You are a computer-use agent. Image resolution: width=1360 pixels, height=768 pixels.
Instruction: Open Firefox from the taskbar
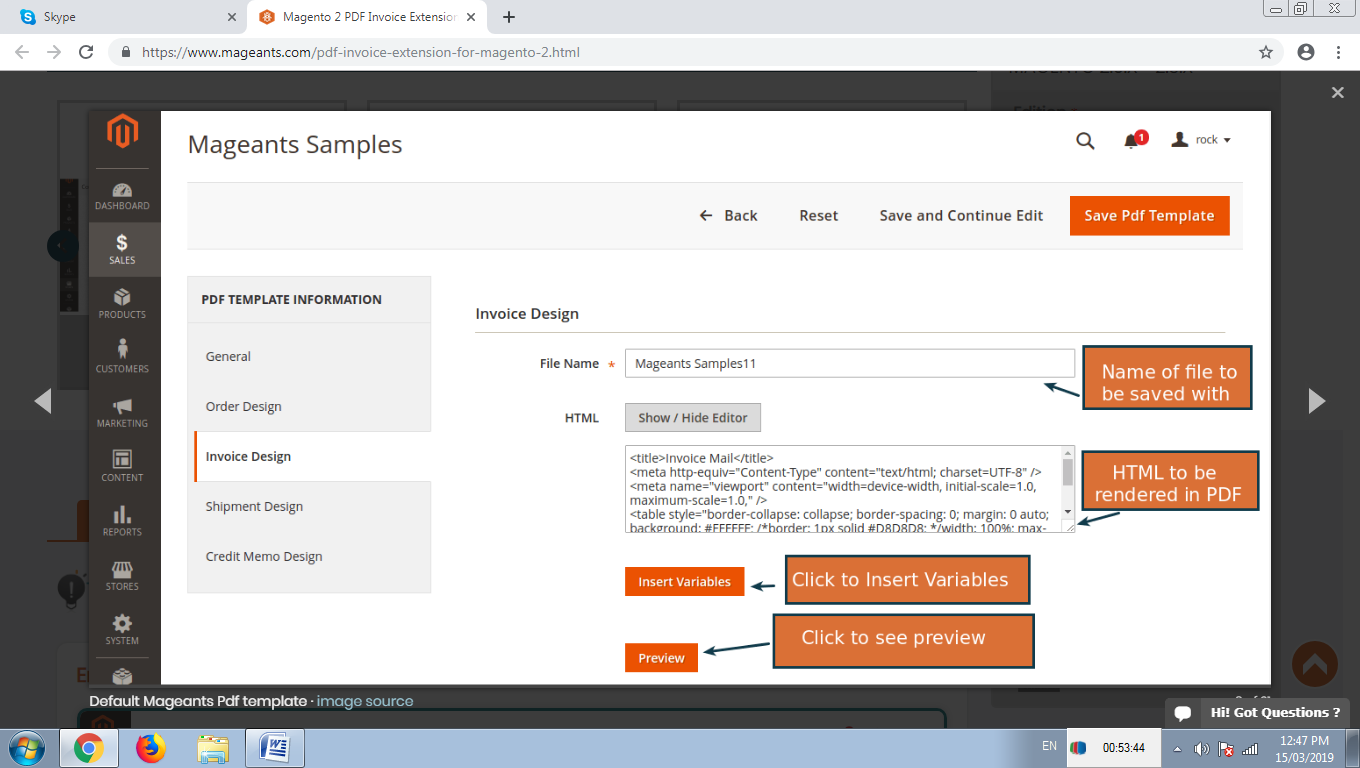(x=151, y=748)
